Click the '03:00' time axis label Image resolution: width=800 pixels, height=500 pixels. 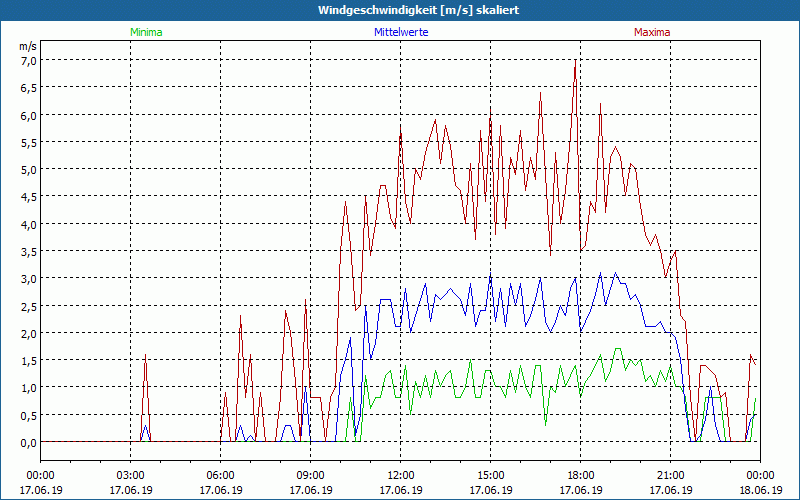coord(131,476)
